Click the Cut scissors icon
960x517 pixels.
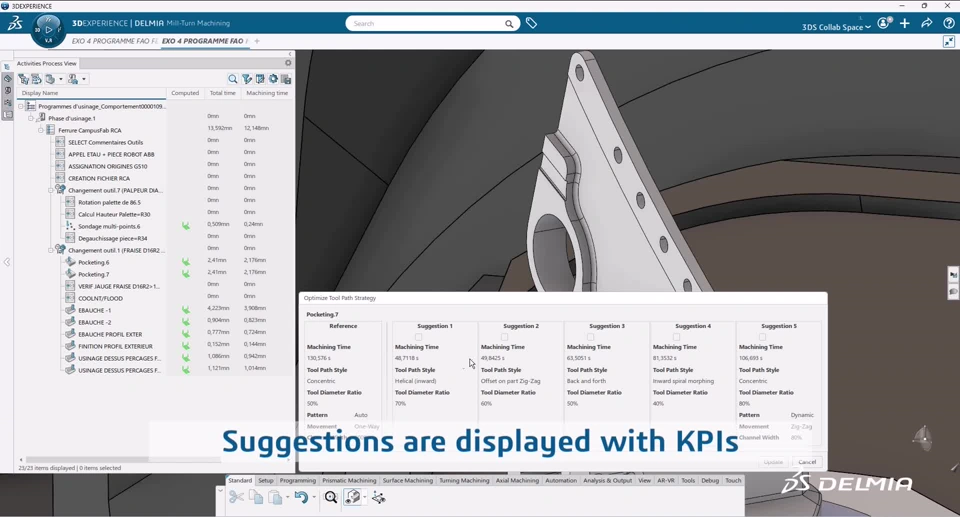tap(236, 497)
